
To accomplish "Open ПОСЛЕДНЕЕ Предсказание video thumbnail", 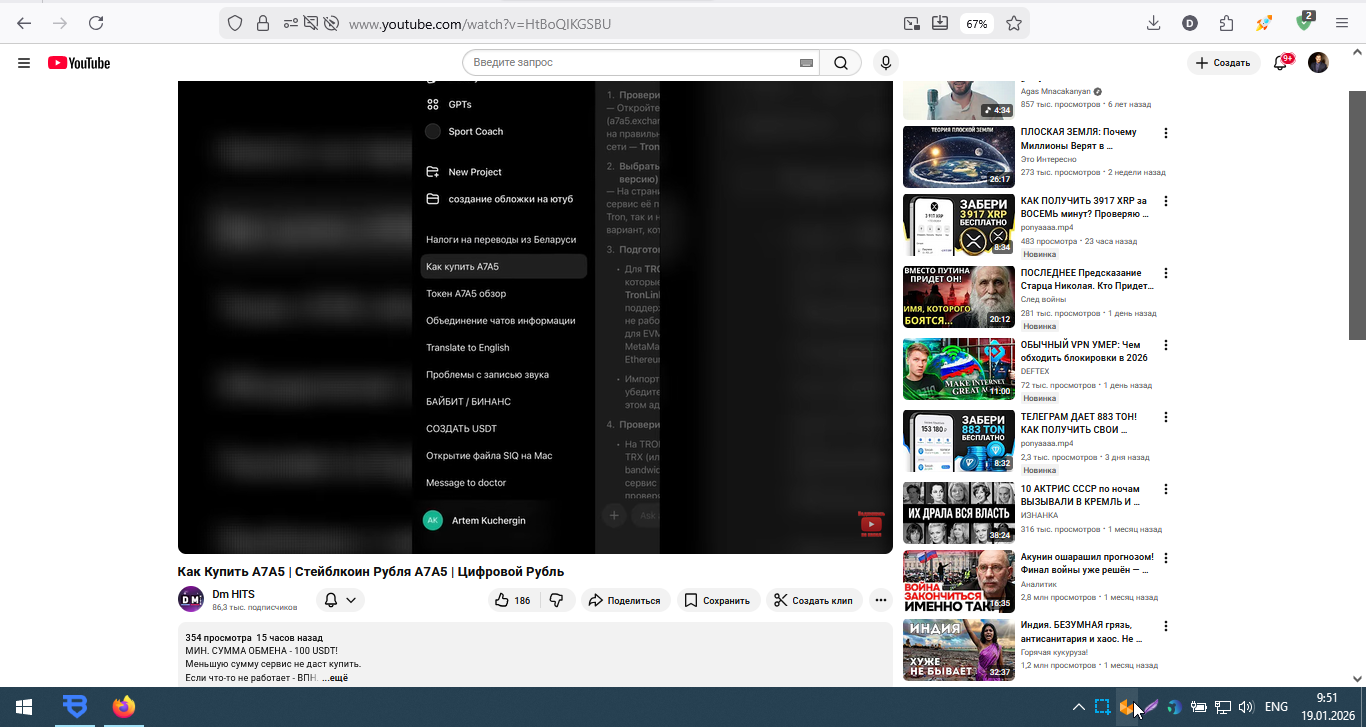I will 959,297.
